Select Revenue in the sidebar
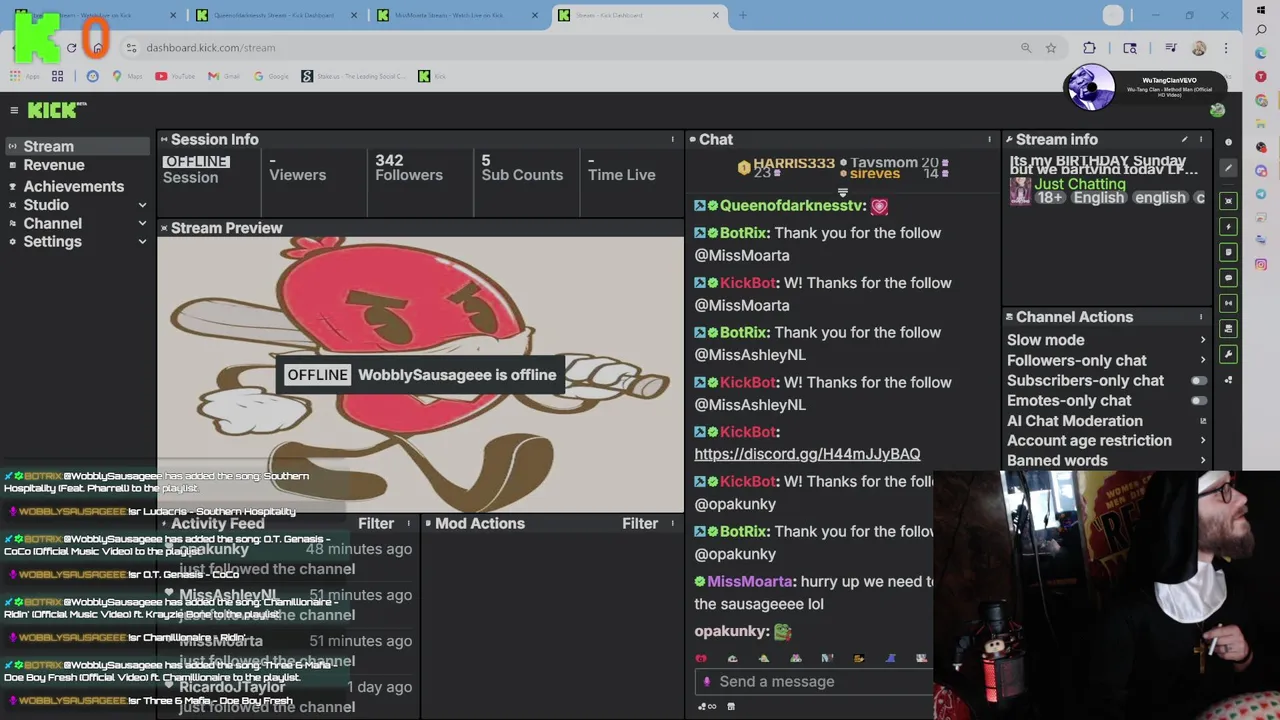This screenshot has width=1280, height=720. tap(54, 165)
